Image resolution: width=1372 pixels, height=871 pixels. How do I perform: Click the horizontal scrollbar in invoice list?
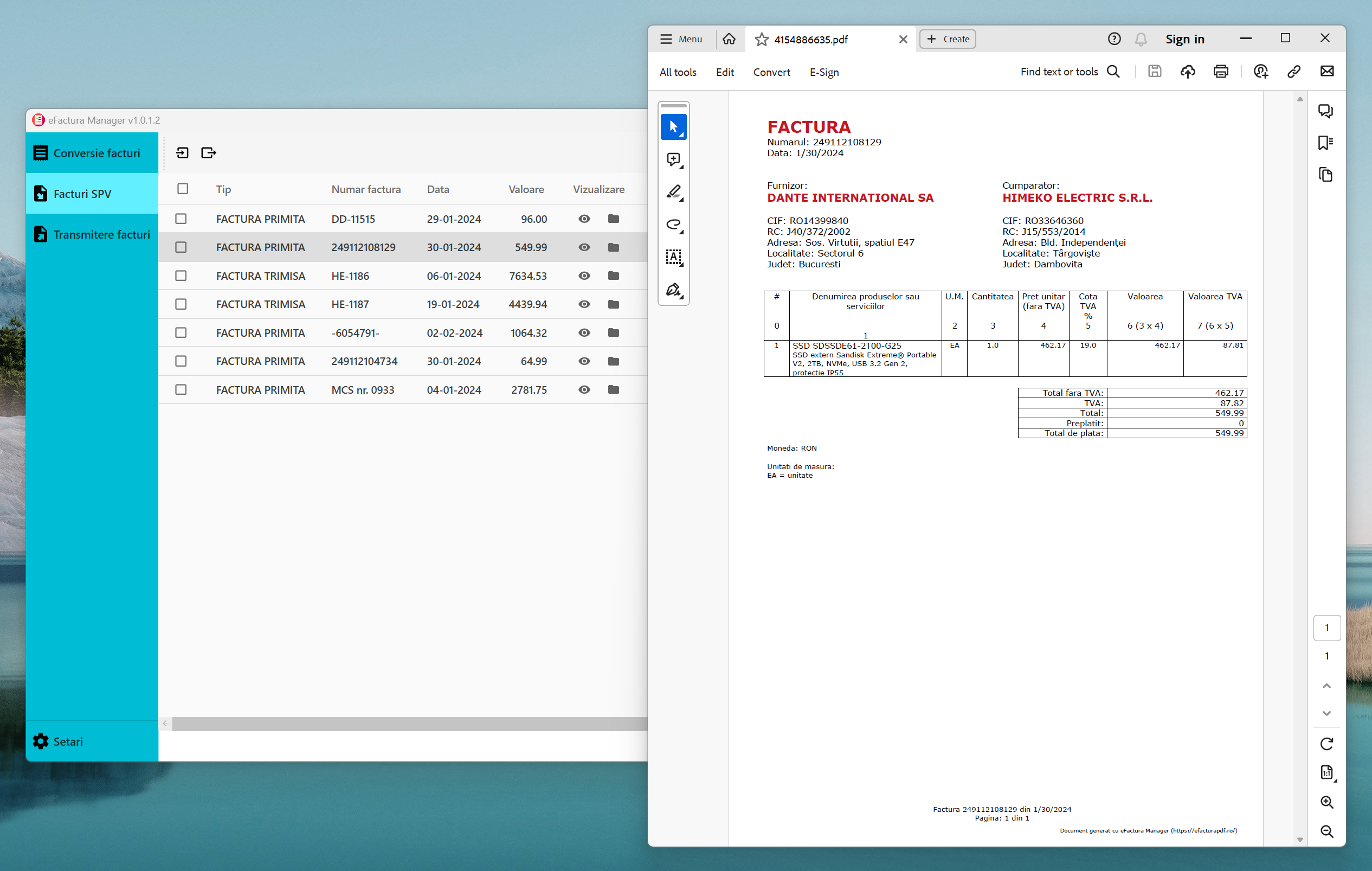[409, 723]
